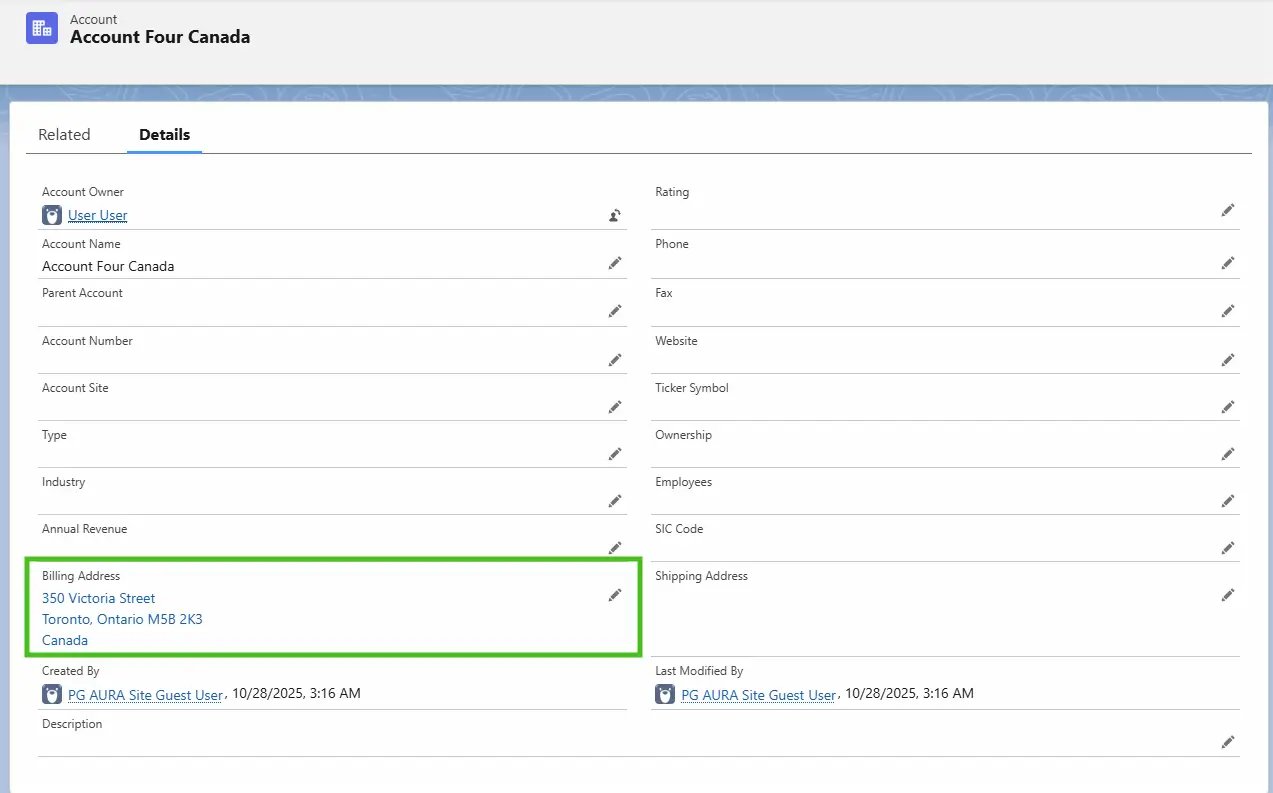The image size is (1273, 793).
Task: Click the Last Modified By user avatar
Action: click(x=665, y=694)
